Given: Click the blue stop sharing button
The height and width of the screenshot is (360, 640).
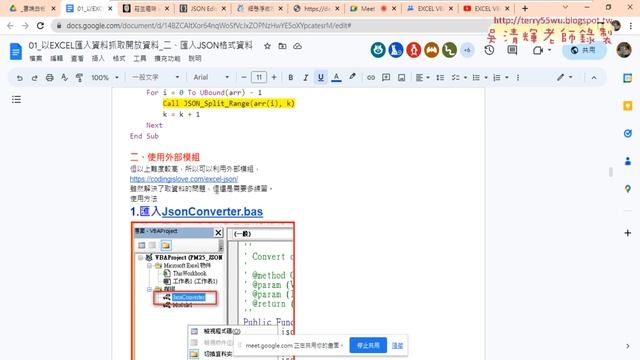Looking at the screenshot, I should pyautogui.click(x=368, y=345).
